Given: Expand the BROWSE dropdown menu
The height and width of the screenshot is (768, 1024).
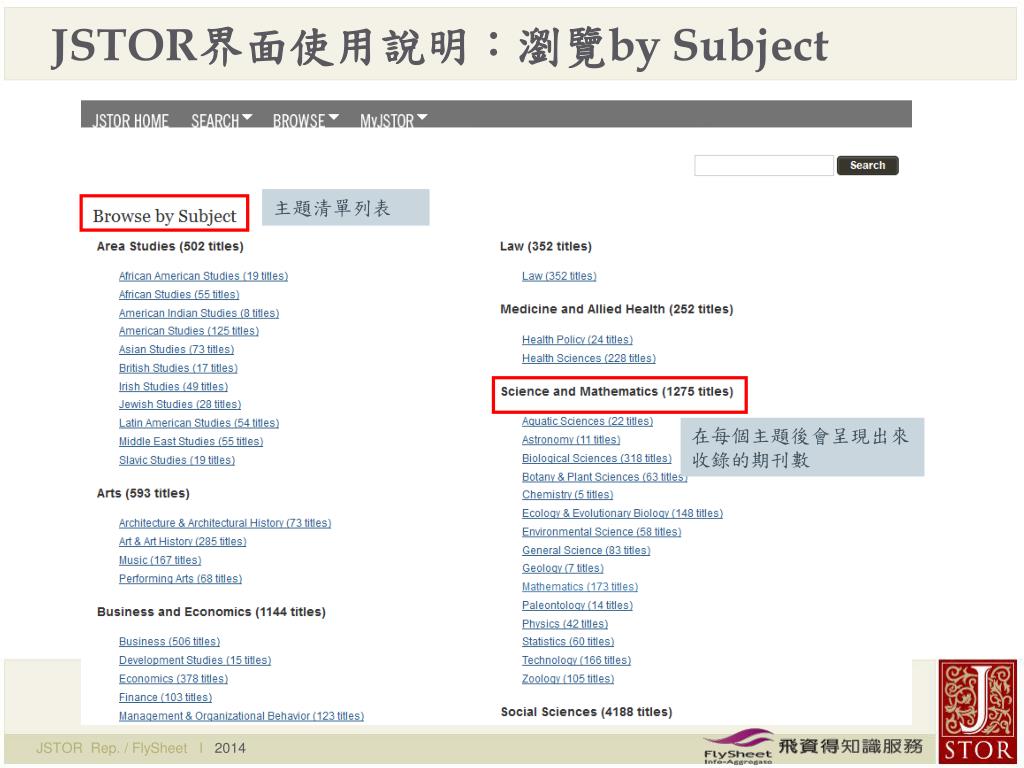Looking at the screenshot, I should [x=306, y=121].
